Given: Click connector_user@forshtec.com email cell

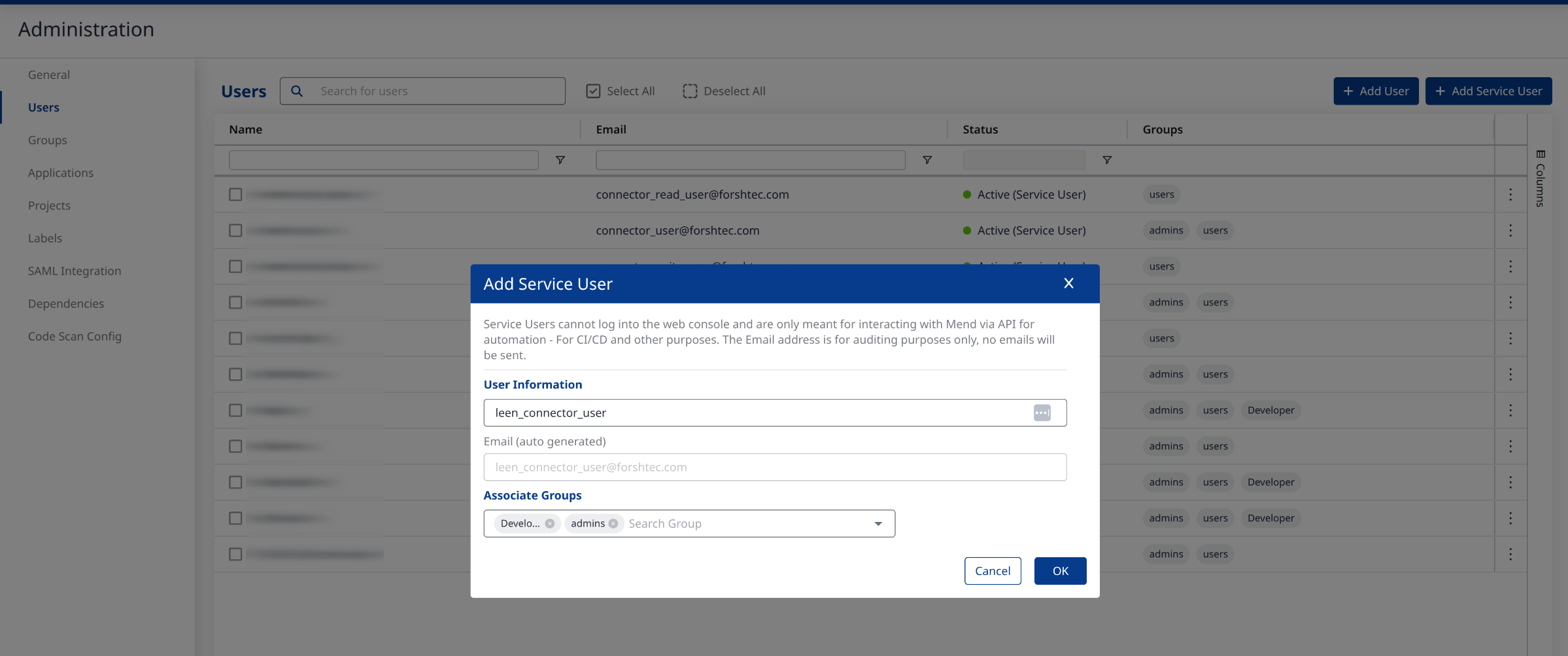Looking at the screenshot, I should (x=677, y=230).
